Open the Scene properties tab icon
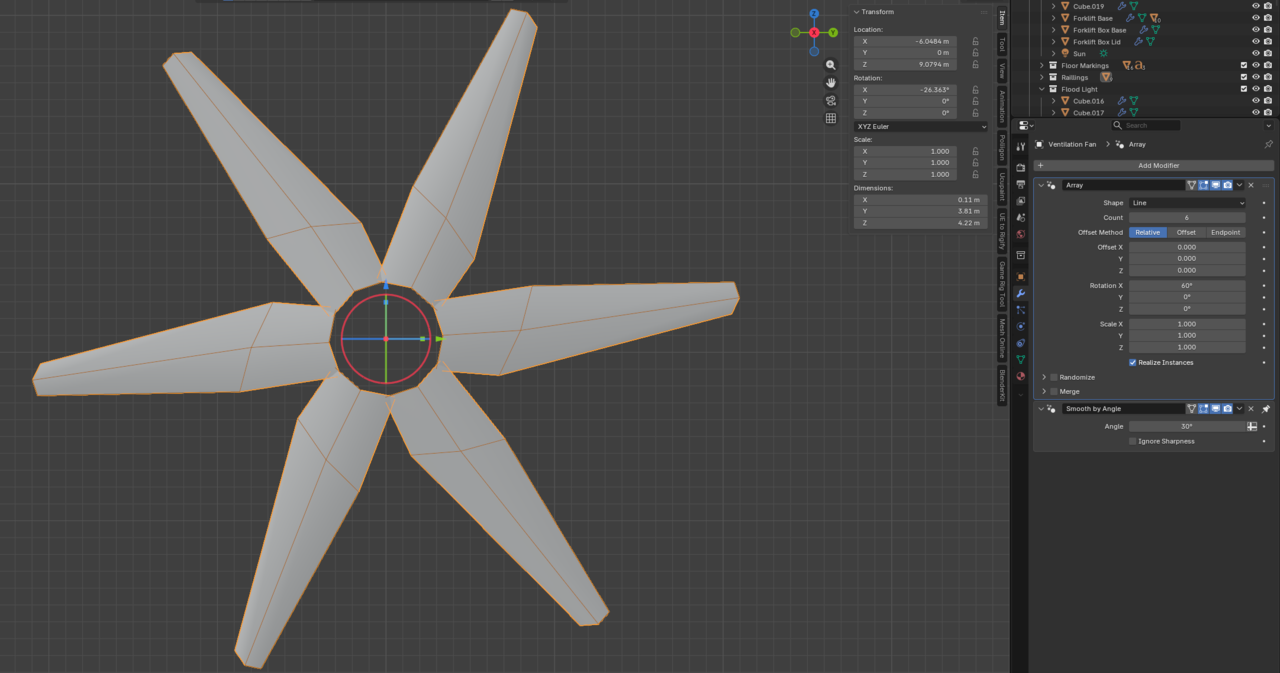Image resolution: width=1280 pixels, height=673 pixels. pos(1020,218)
